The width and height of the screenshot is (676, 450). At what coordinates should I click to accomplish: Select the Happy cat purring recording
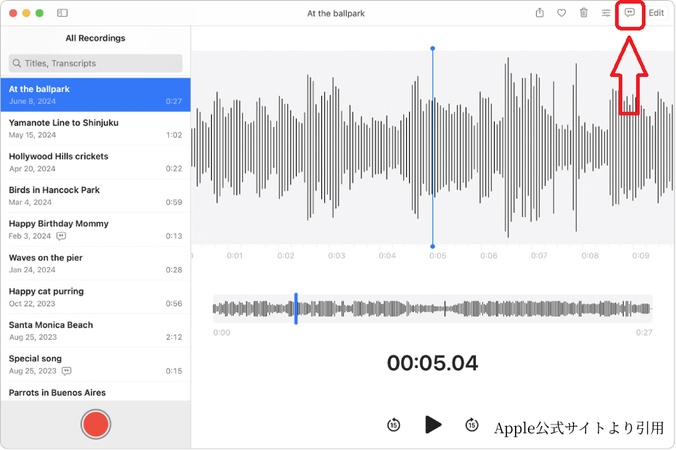pos(95,297)
